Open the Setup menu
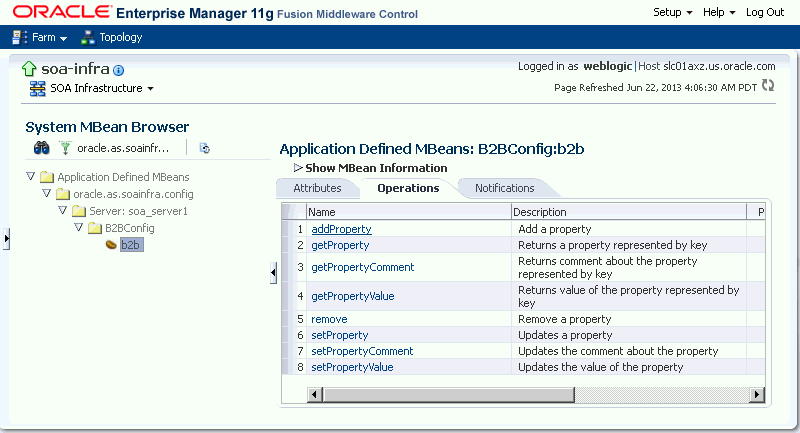 point(672,12)
